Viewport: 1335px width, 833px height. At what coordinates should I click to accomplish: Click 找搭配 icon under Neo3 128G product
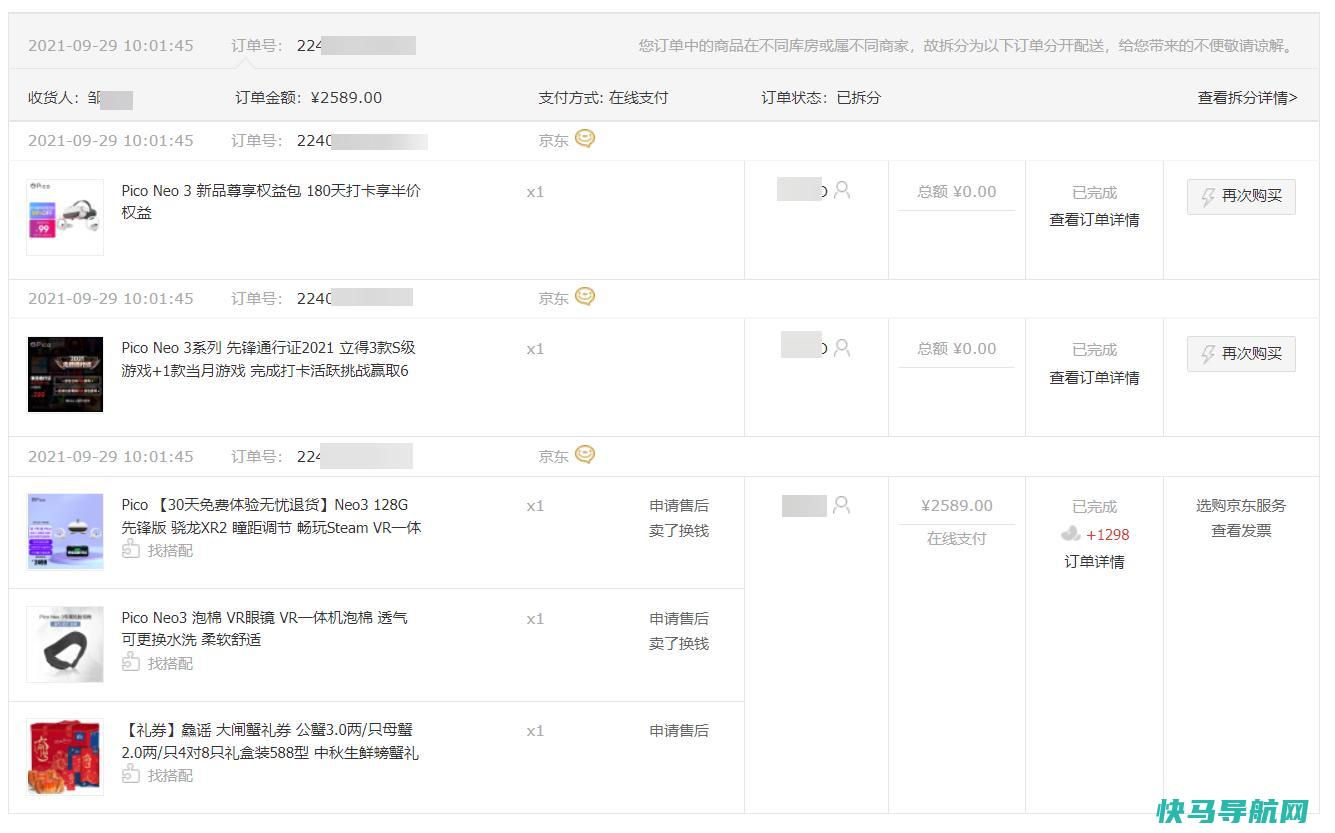pos(131,550)
